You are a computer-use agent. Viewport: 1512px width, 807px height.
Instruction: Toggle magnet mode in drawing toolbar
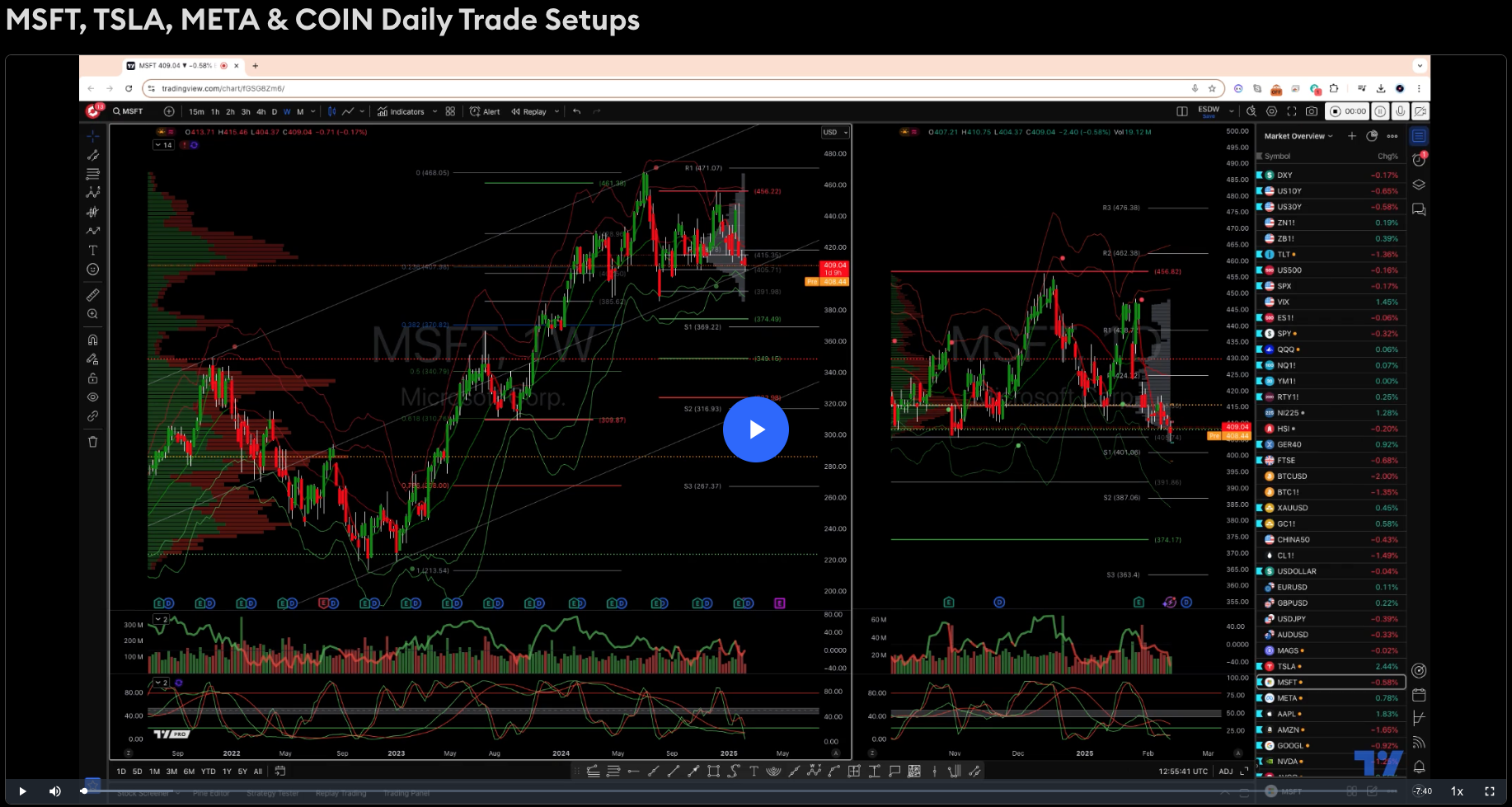pos(92,340)
